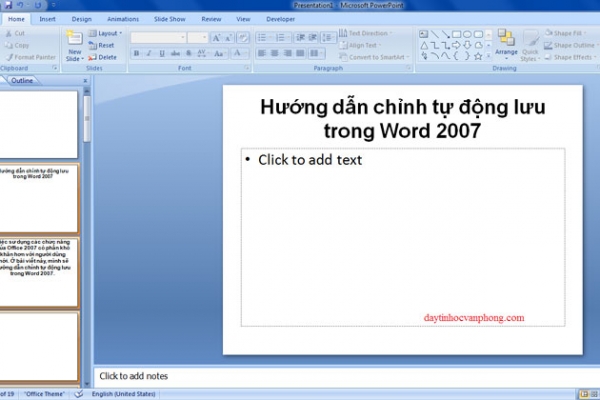The image size is (600, 400).
Task: Open the Developer tab
Action: pyautogui.click(x=280, y=19)
